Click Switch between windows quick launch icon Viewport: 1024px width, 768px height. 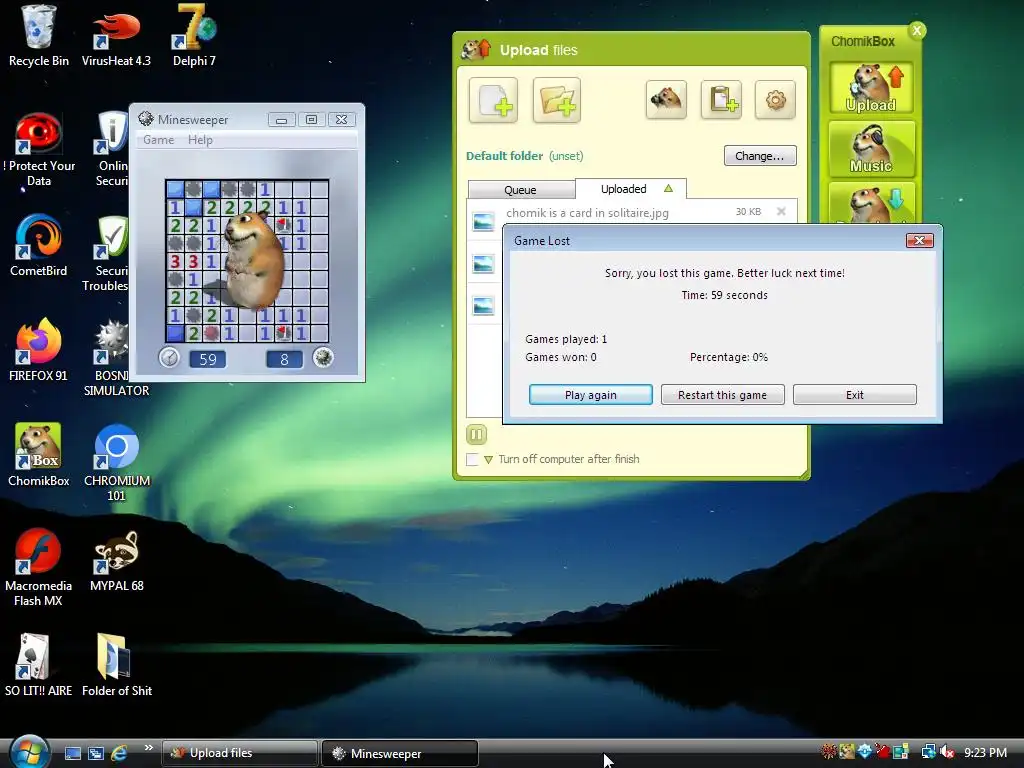(x=95, y=753)
